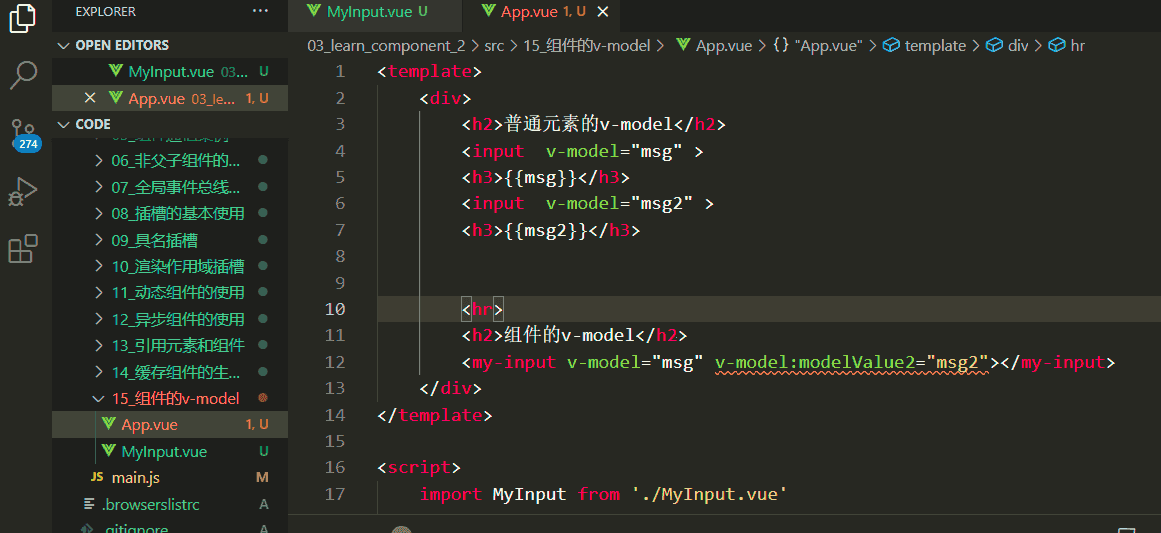Collapse the OPEN EDITORS section

point(170,45)
